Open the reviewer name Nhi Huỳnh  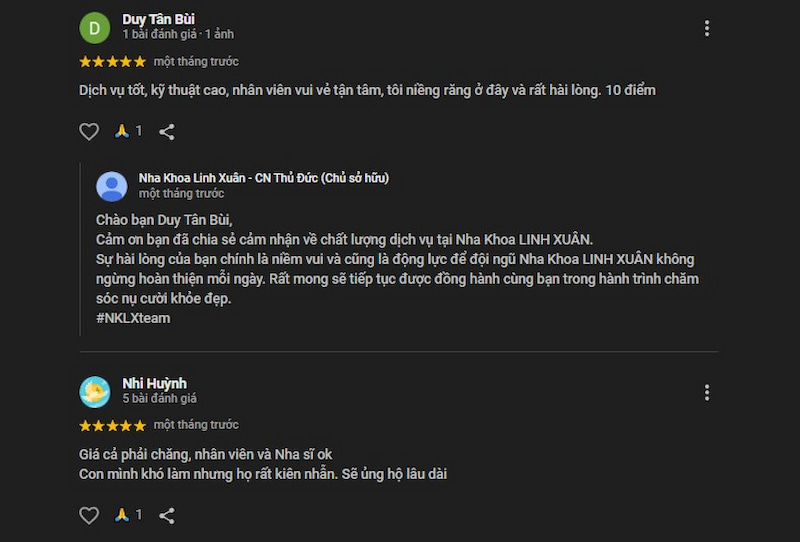(x=154, y=383)
